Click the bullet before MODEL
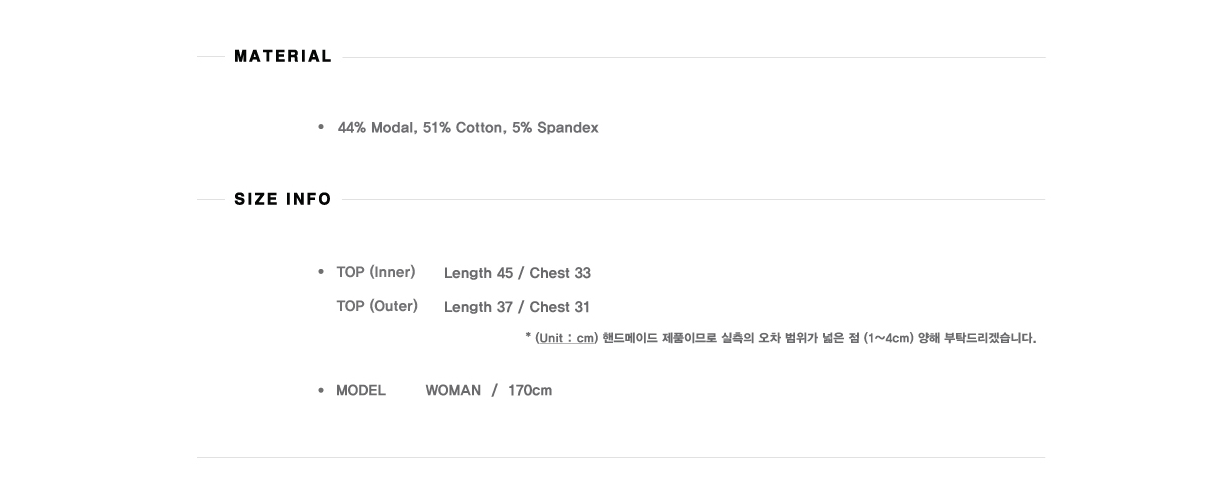The height and width of the screenshot is (500, 1220). tap(321, 390)
